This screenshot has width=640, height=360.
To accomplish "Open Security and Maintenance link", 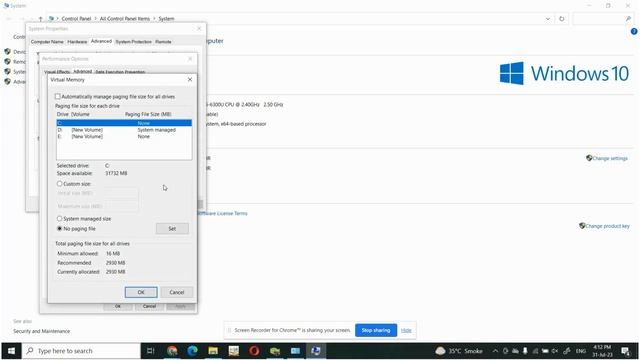I will coord(42,331).
